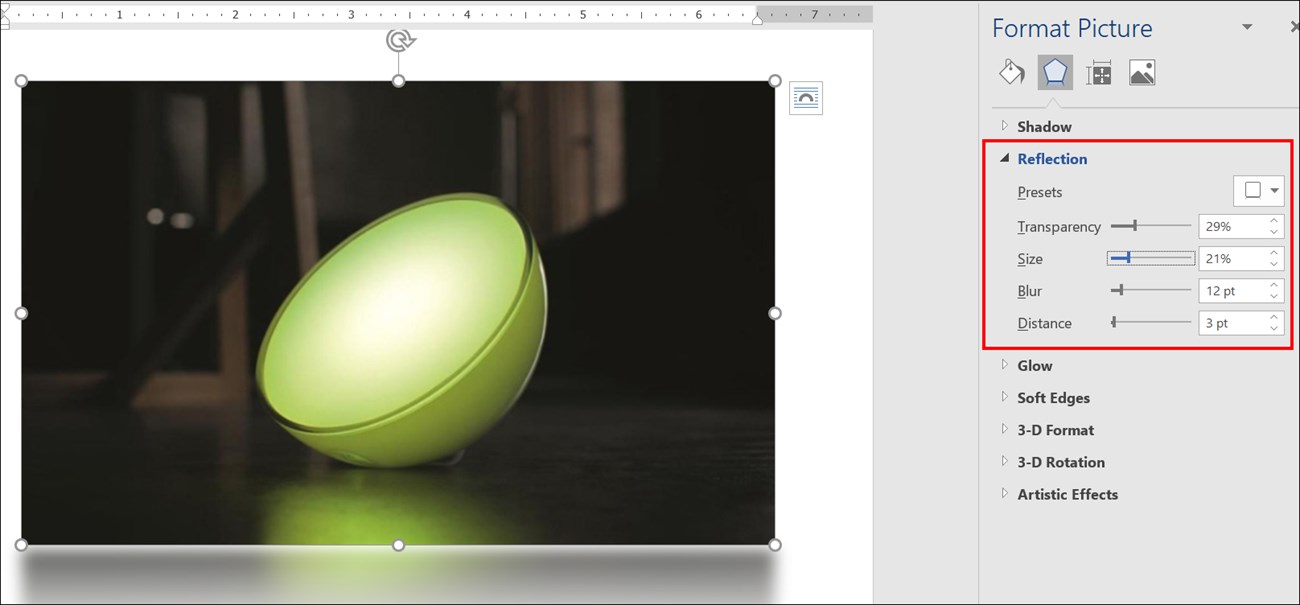Switch to the Picture tab icon

(x=1142, y=73)
